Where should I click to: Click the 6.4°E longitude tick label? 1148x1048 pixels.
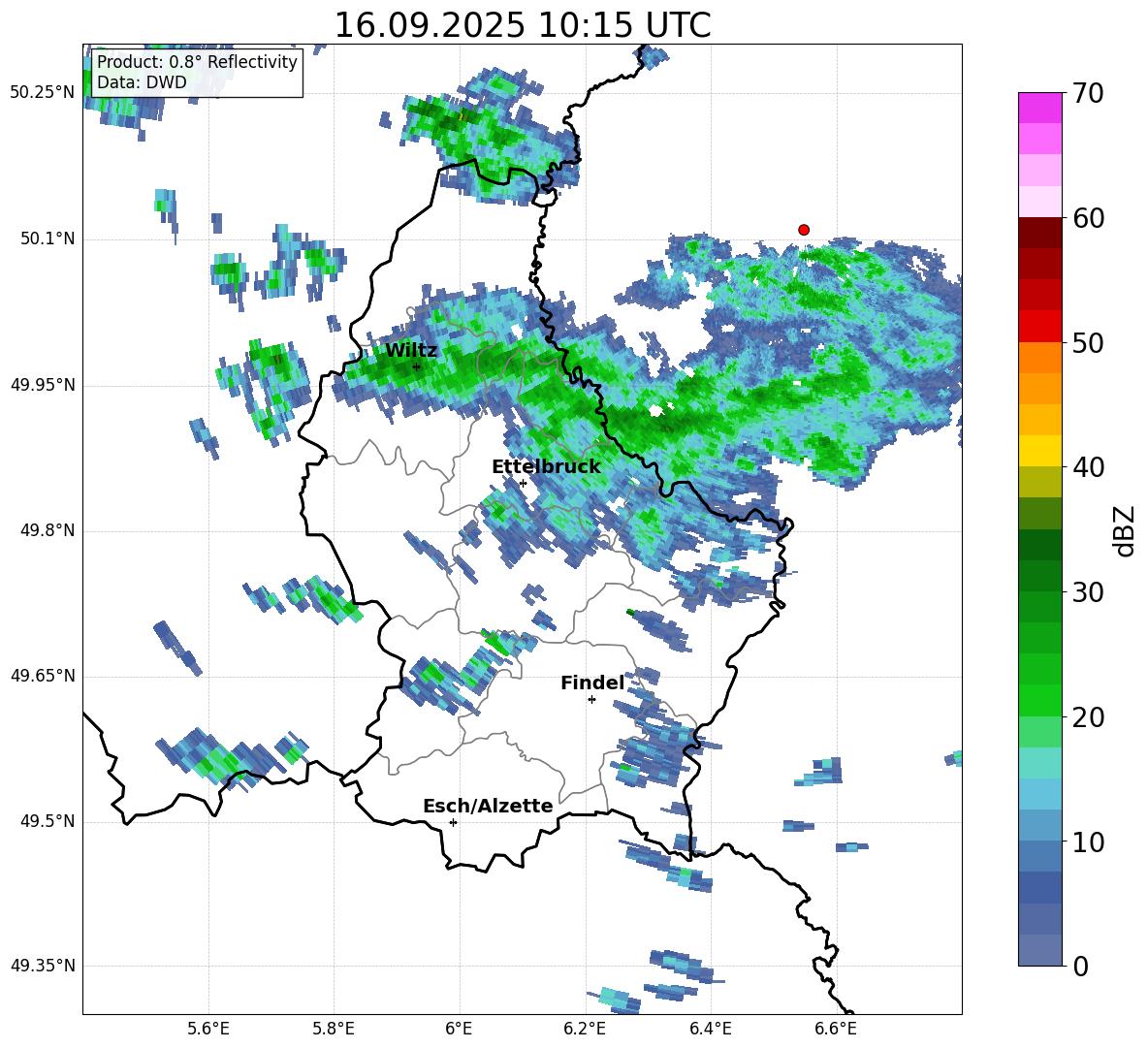coord(710,1029)
